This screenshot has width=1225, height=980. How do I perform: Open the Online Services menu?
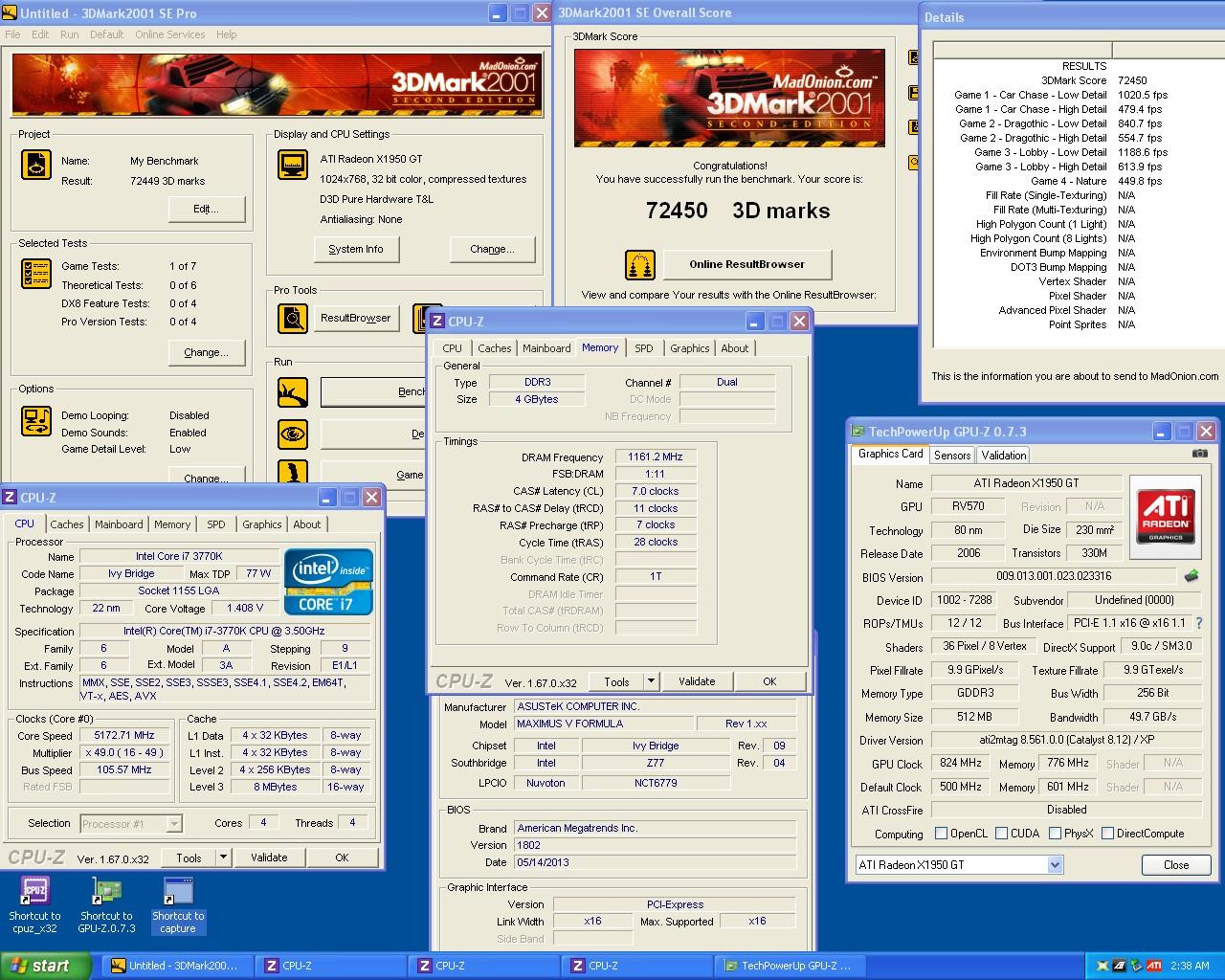tap(170, 34)
